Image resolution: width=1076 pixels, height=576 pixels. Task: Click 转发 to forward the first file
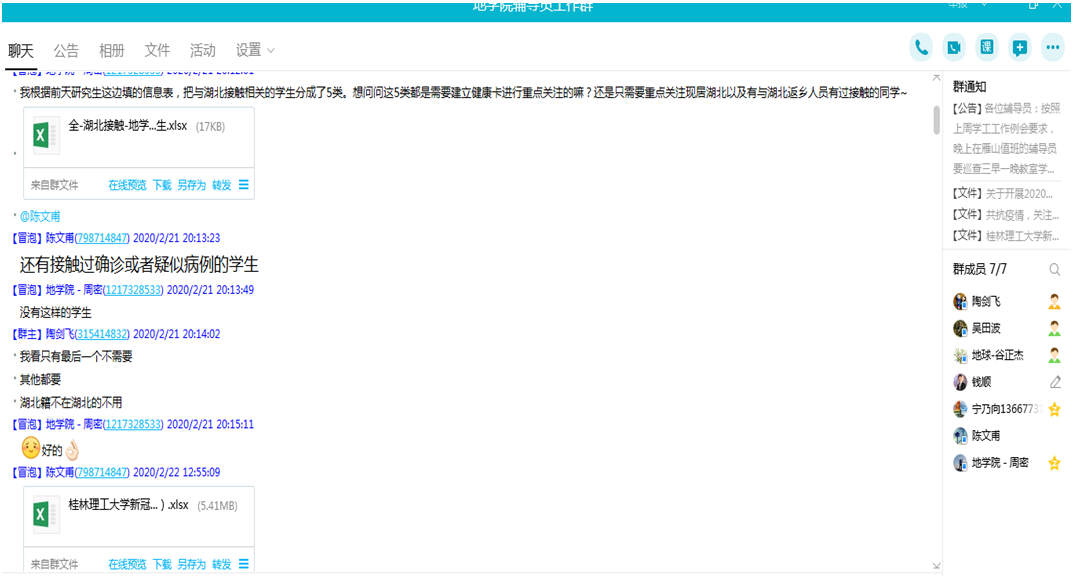pyautogui.click(x=221, y=185)
